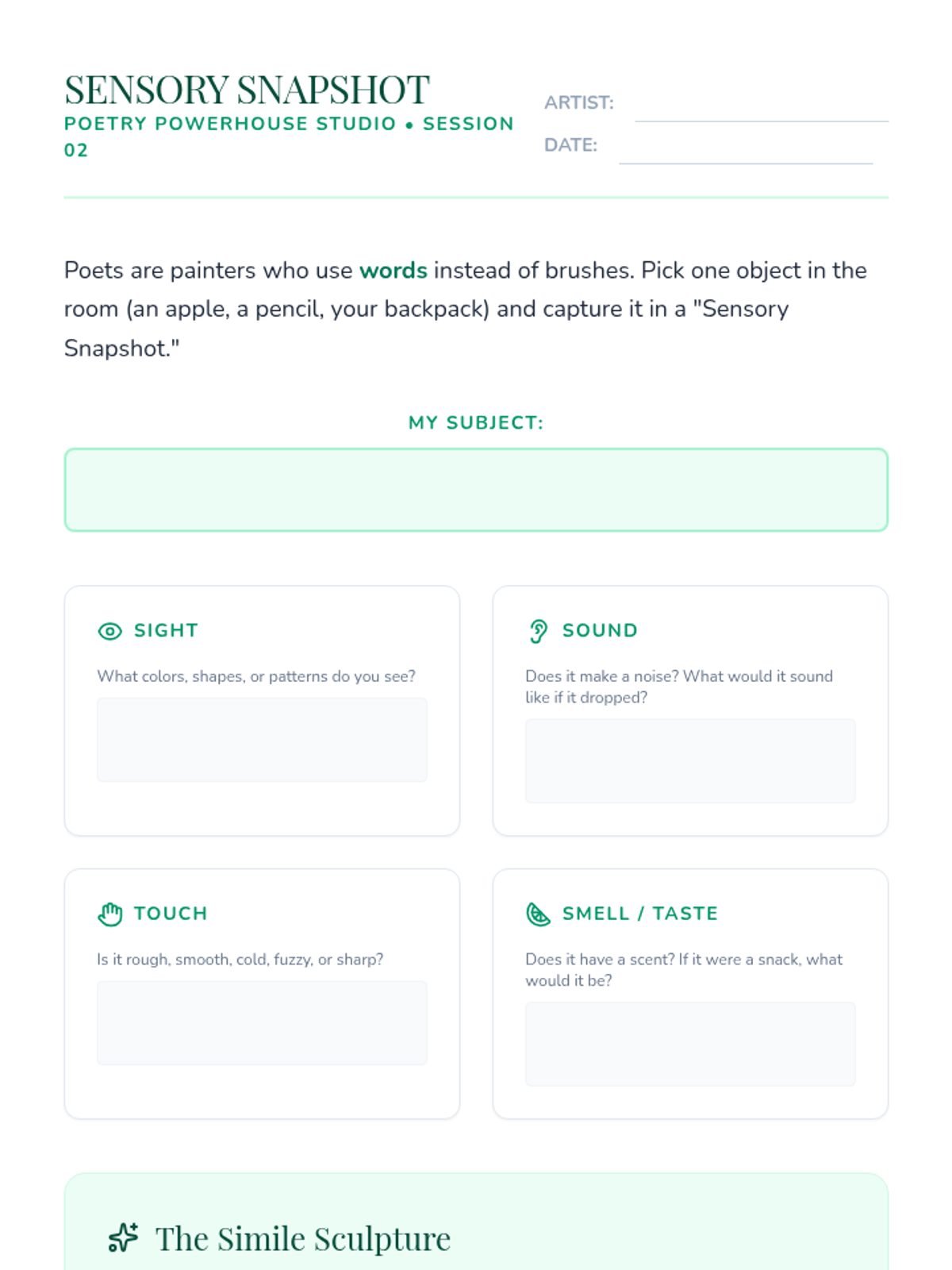Click the TOUCH card heading
The width and height of the screenshot is (952, 1270).
click(171, 914)
